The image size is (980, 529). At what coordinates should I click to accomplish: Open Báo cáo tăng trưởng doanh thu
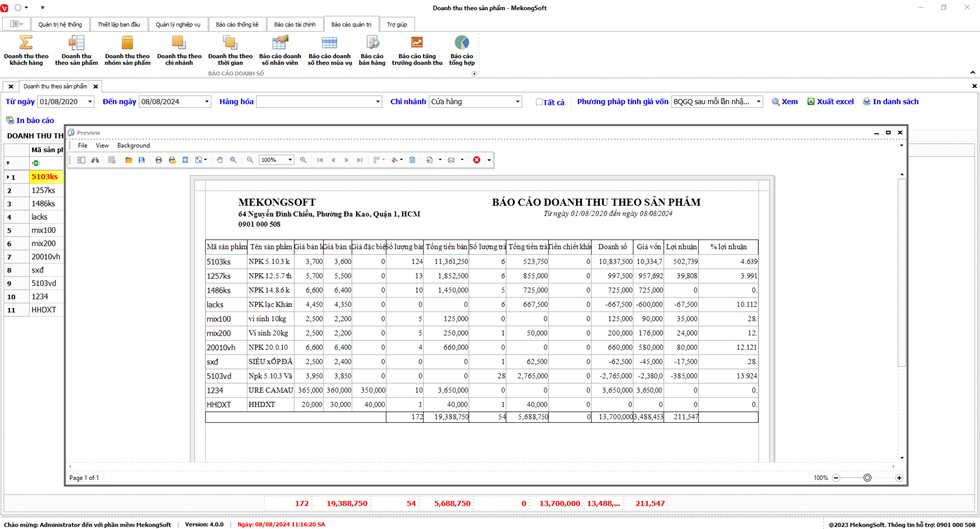coord(417,48)
